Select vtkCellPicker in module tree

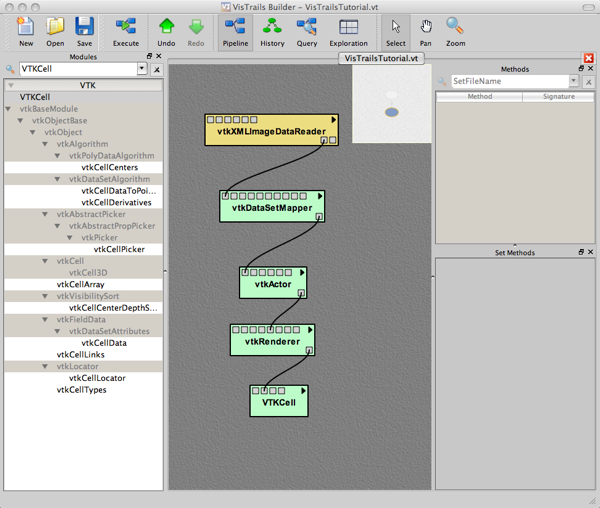(119, 249)
